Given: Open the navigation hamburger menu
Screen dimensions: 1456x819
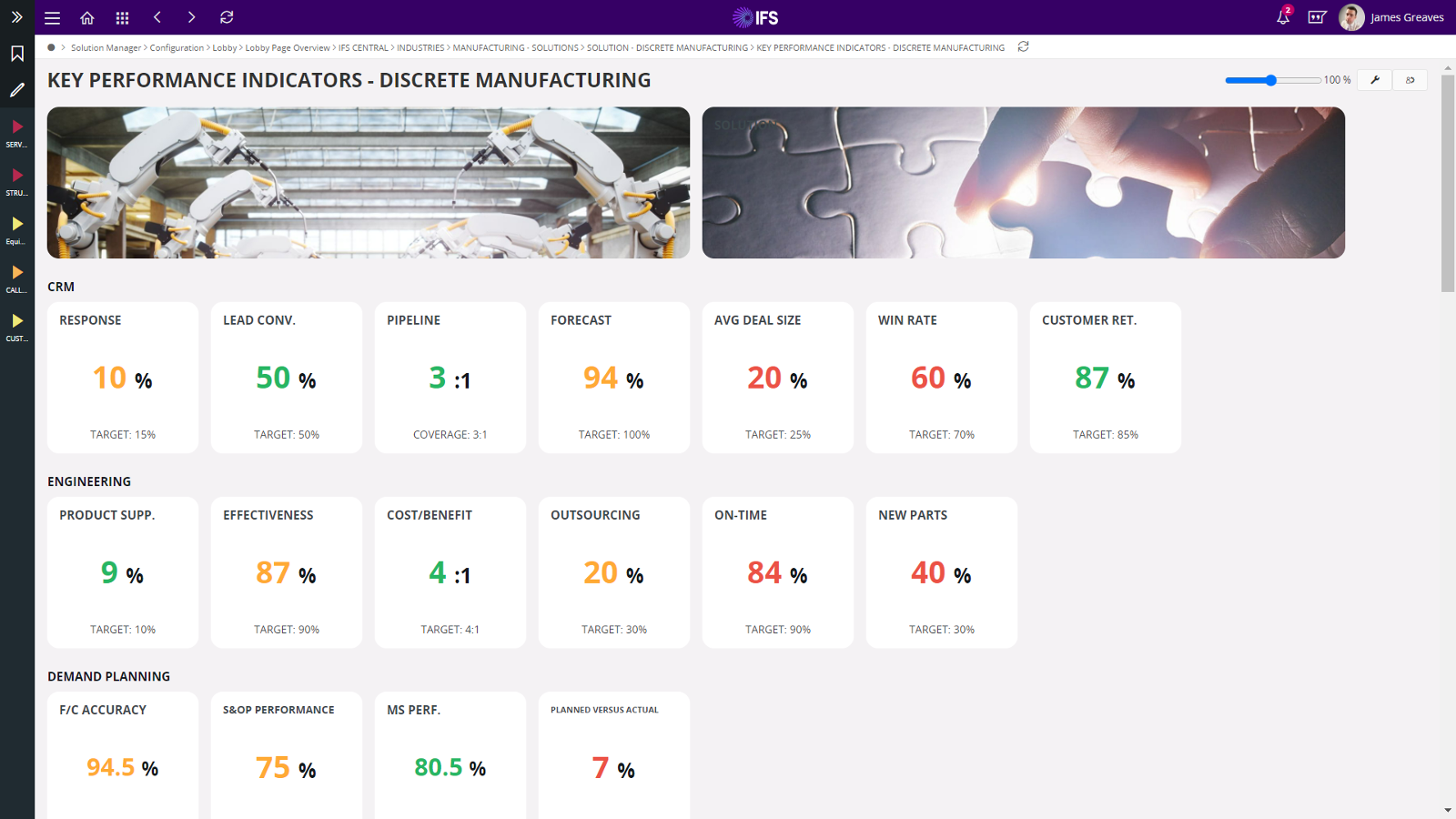Looking at the screenshot, I should coord(52,17).
